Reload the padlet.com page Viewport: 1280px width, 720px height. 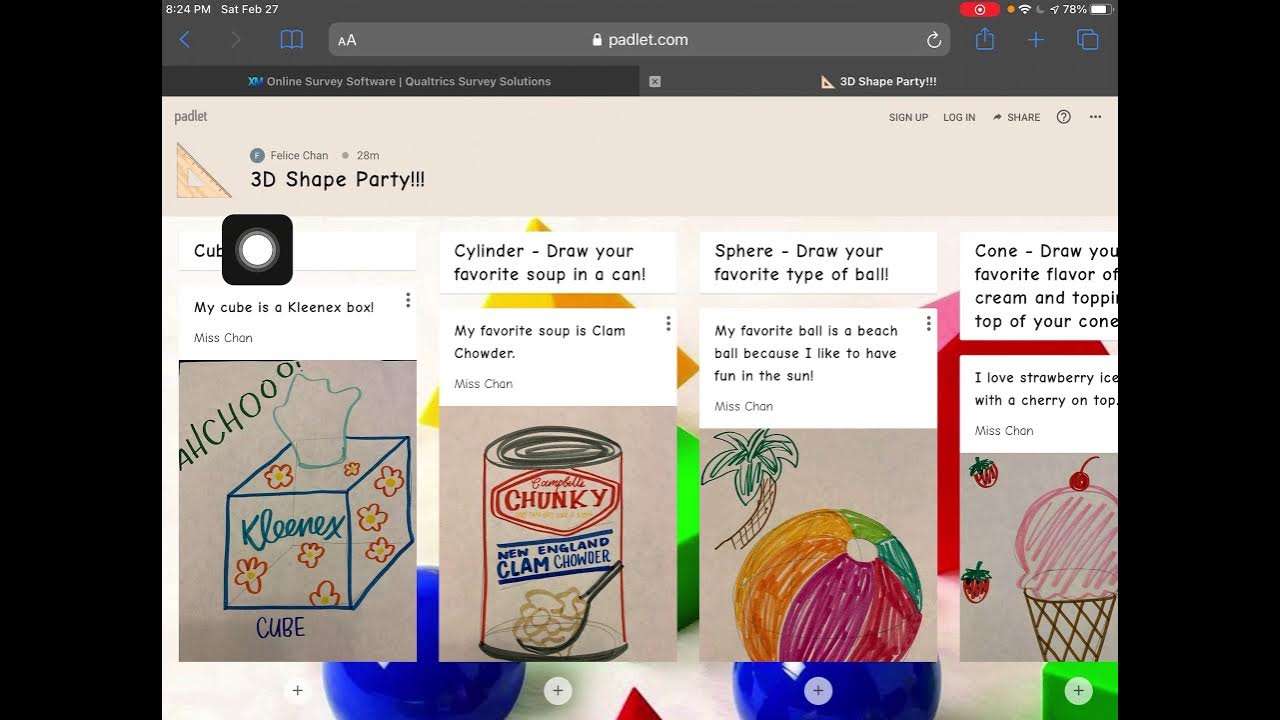934,40
